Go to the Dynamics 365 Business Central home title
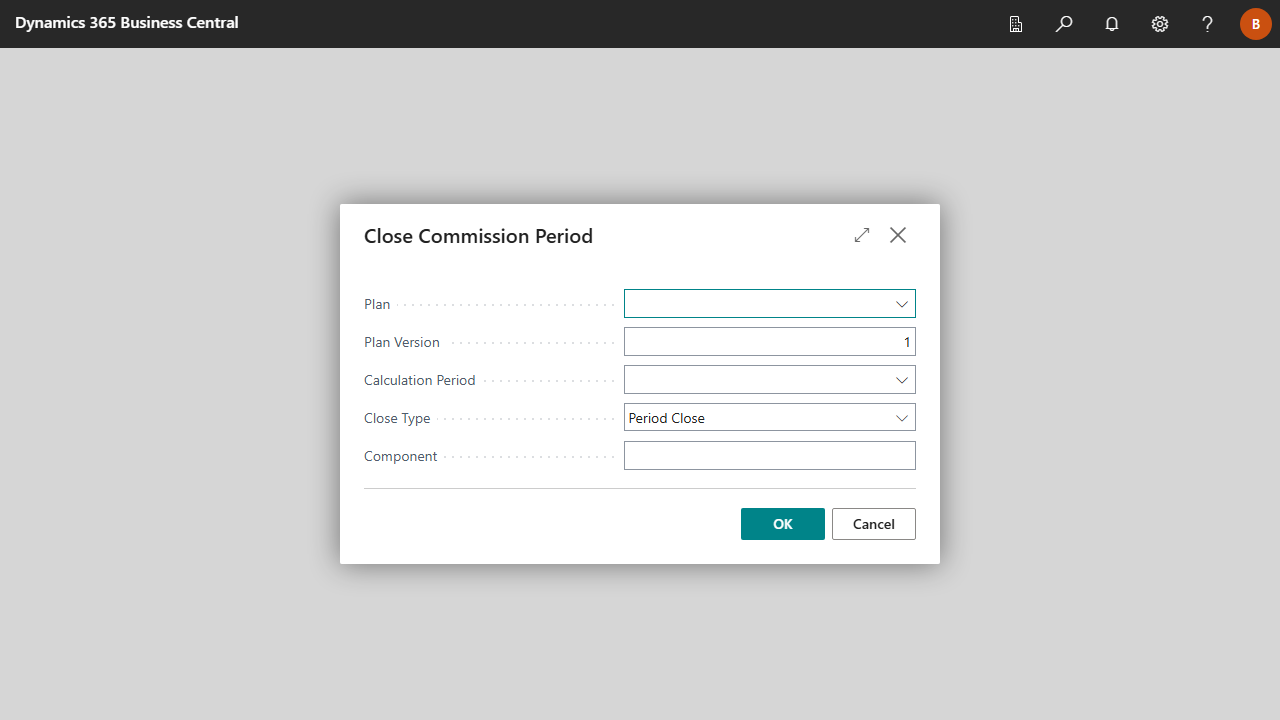Viewport: 1280px width, 720px height. tap(127, 22)
